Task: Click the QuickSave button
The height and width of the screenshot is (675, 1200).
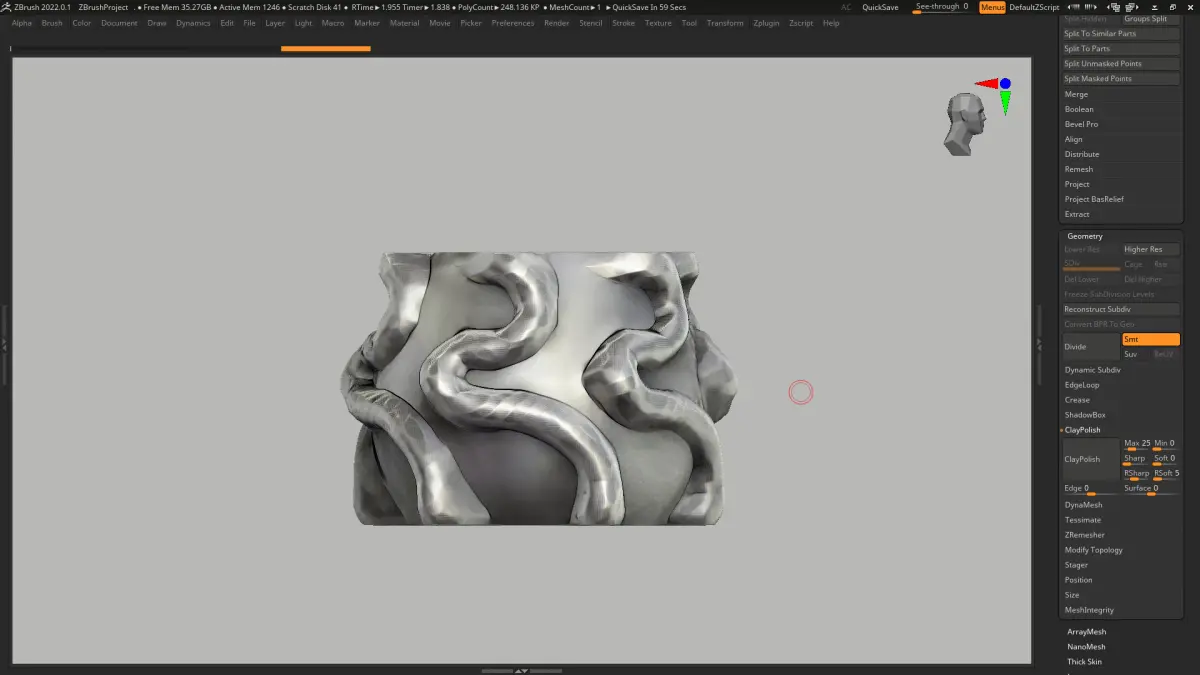Action: pos(880,7)
